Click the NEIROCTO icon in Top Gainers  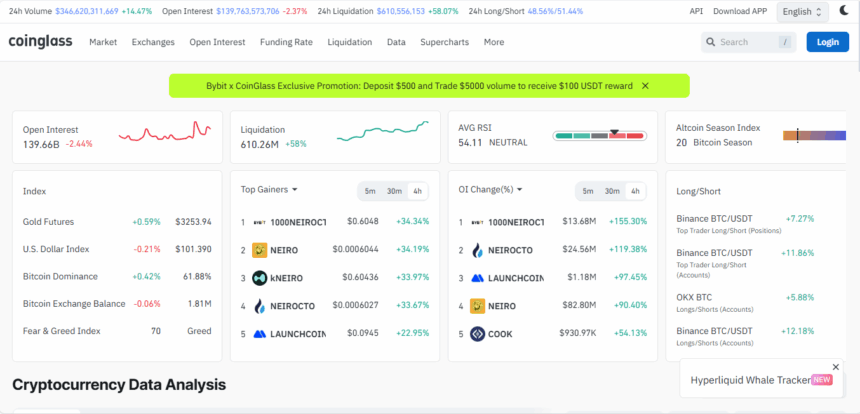259,306
